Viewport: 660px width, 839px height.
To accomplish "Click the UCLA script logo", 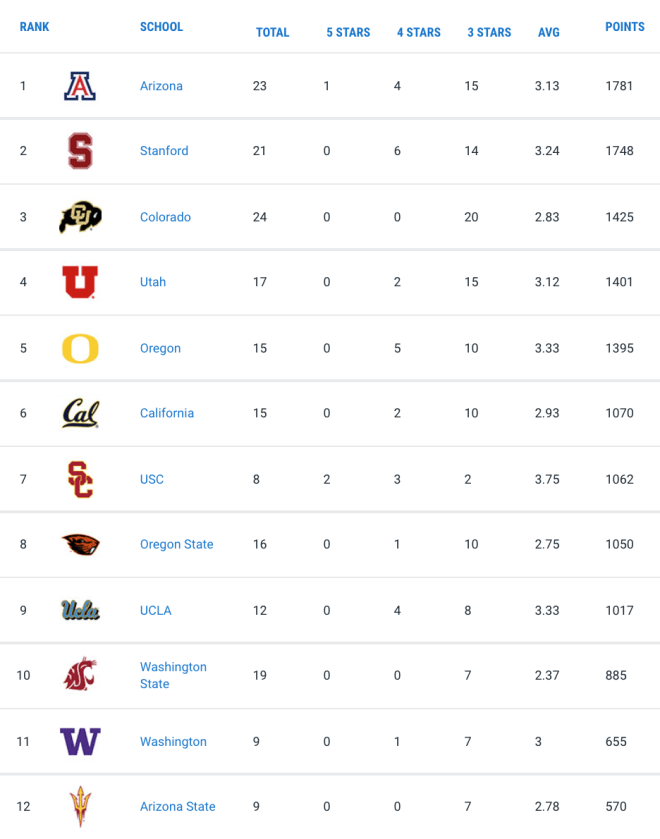I will click(x=80, y=610).
